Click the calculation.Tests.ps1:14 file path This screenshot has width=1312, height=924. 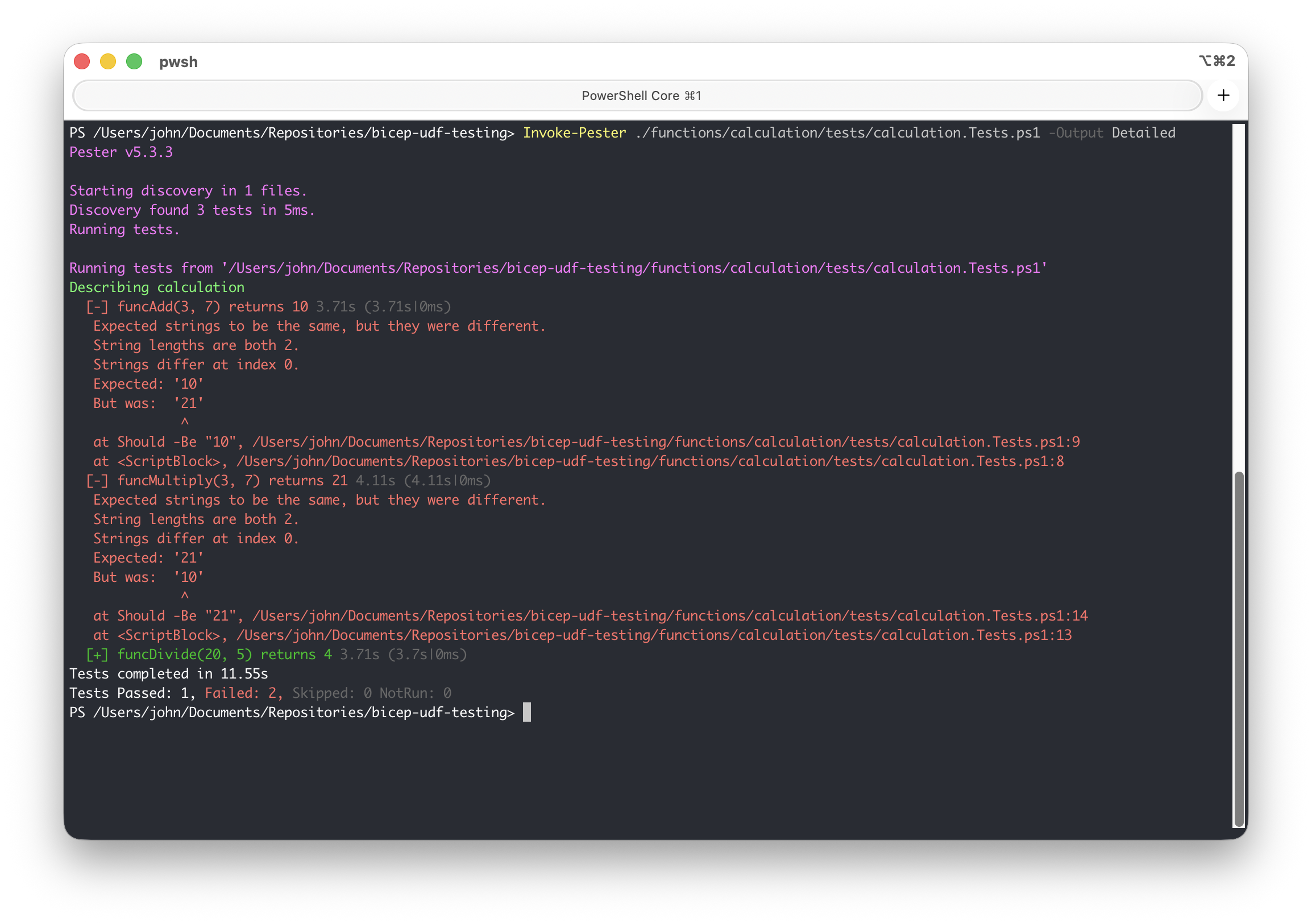670,615
